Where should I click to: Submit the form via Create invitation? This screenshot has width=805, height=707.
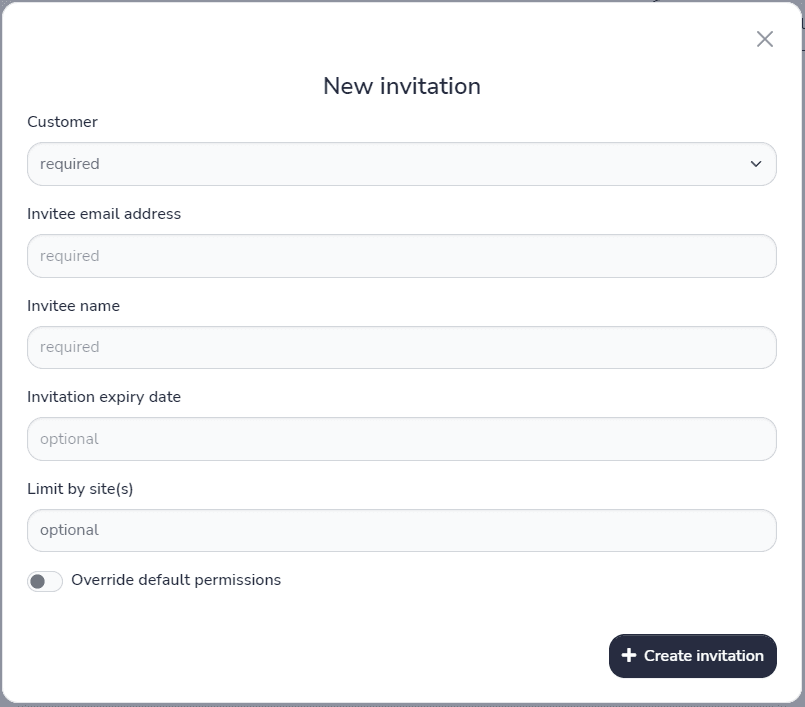(x=692, y=656)
